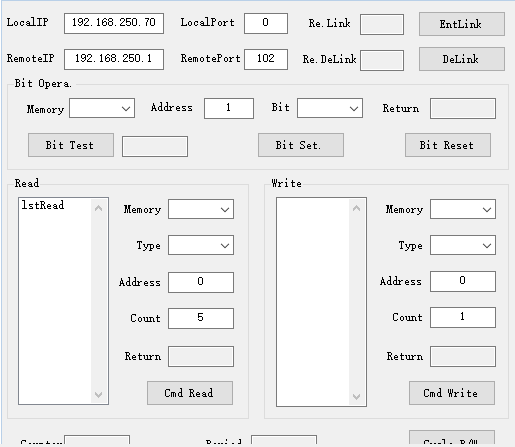Viewport: 515px width, 447px height.
Task: Expand the Read Type combo box
Action: 201,245
